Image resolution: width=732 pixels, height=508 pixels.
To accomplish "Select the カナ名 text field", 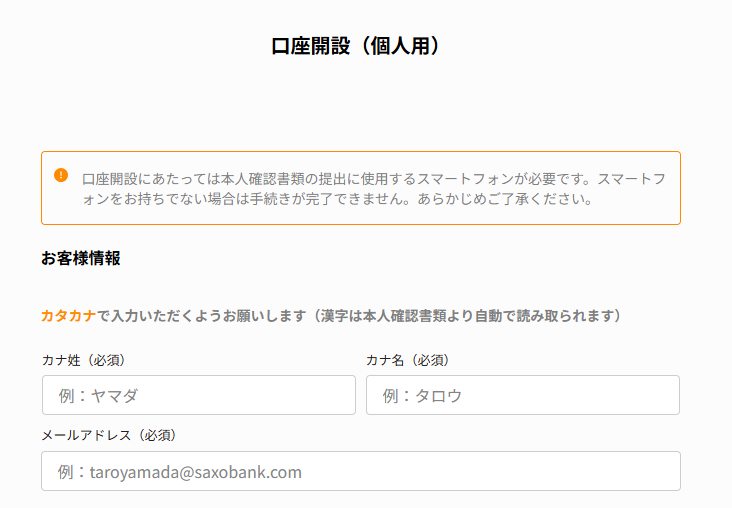I will coord(522,395).
